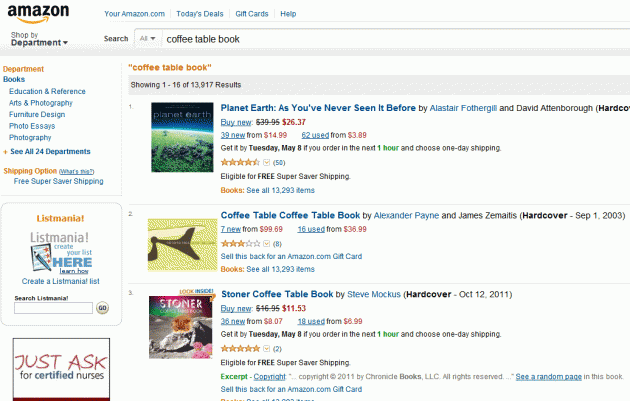Screen dimensions: 630x401
Task: Open rating dropdown for Planet Earth stars
Action: (266, 162)
